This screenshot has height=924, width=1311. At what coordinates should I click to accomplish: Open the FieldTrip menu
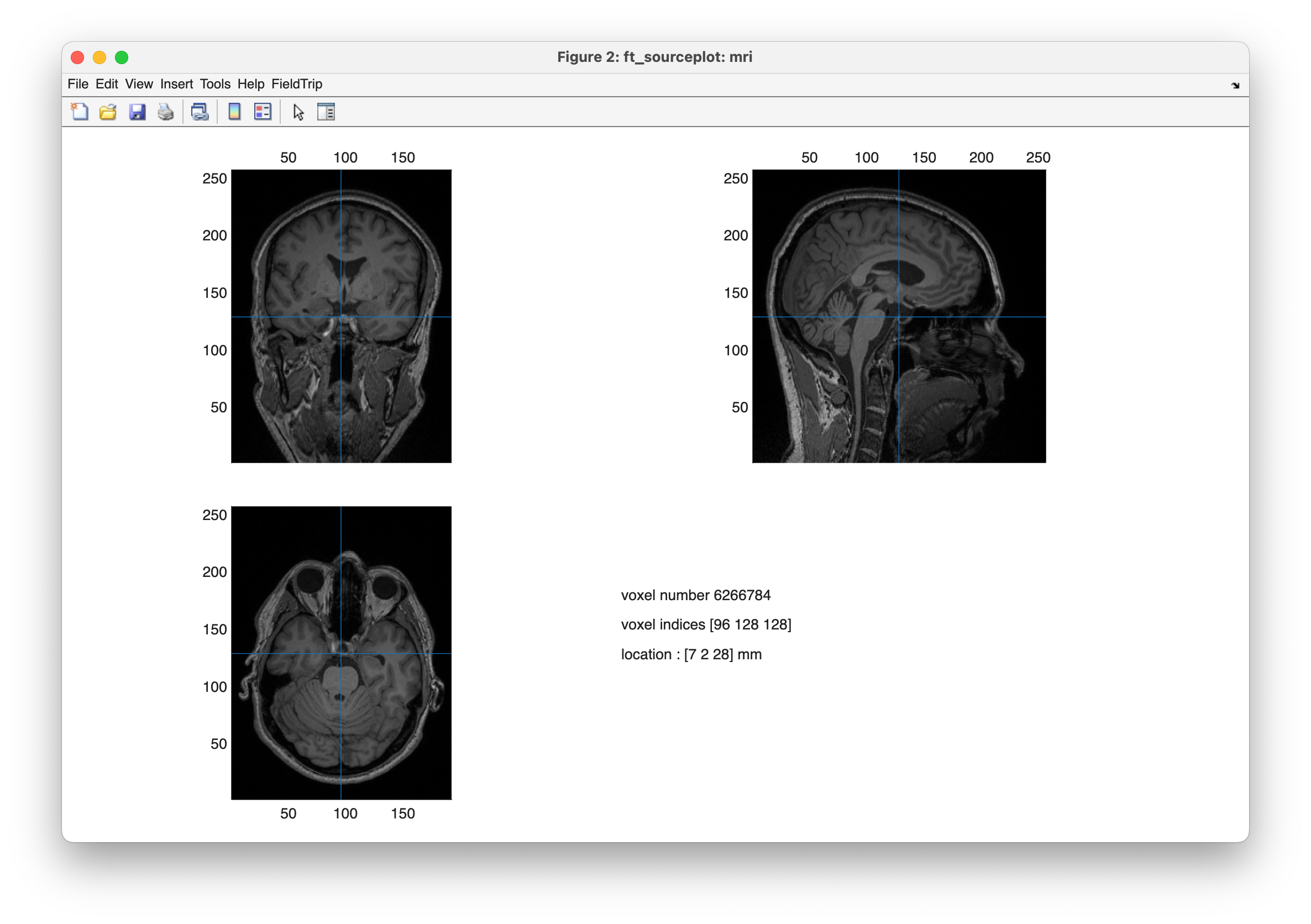point(296,84)
